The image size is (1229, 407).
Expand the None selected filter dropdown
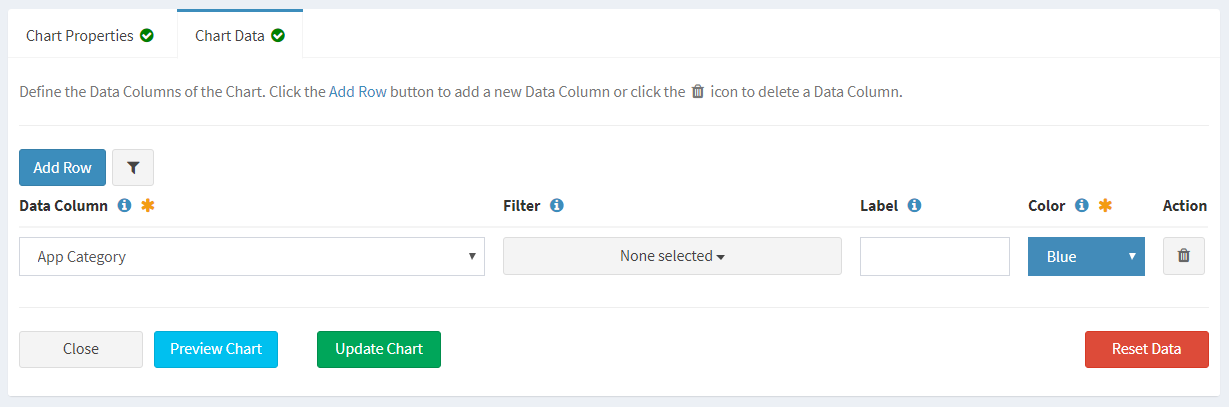pyautogui.click(x=672, y=256)
